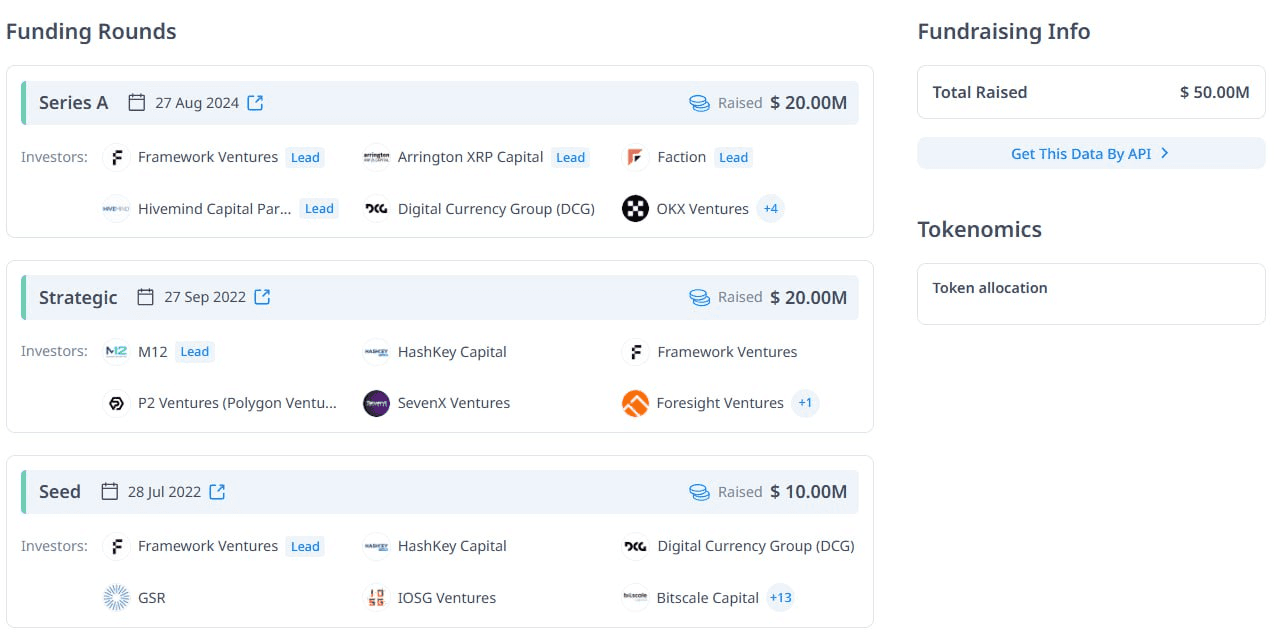Image resolution: width=1277 pixels, height=640 pixels.
Task: Expand the +13 more Seed investors
Action: (780, 598)
